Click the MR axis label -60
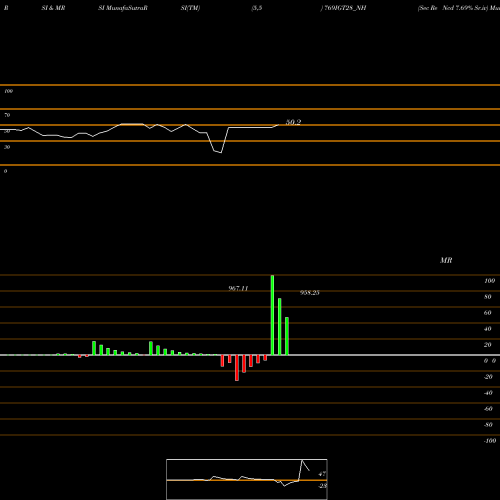 click(488, 409)
